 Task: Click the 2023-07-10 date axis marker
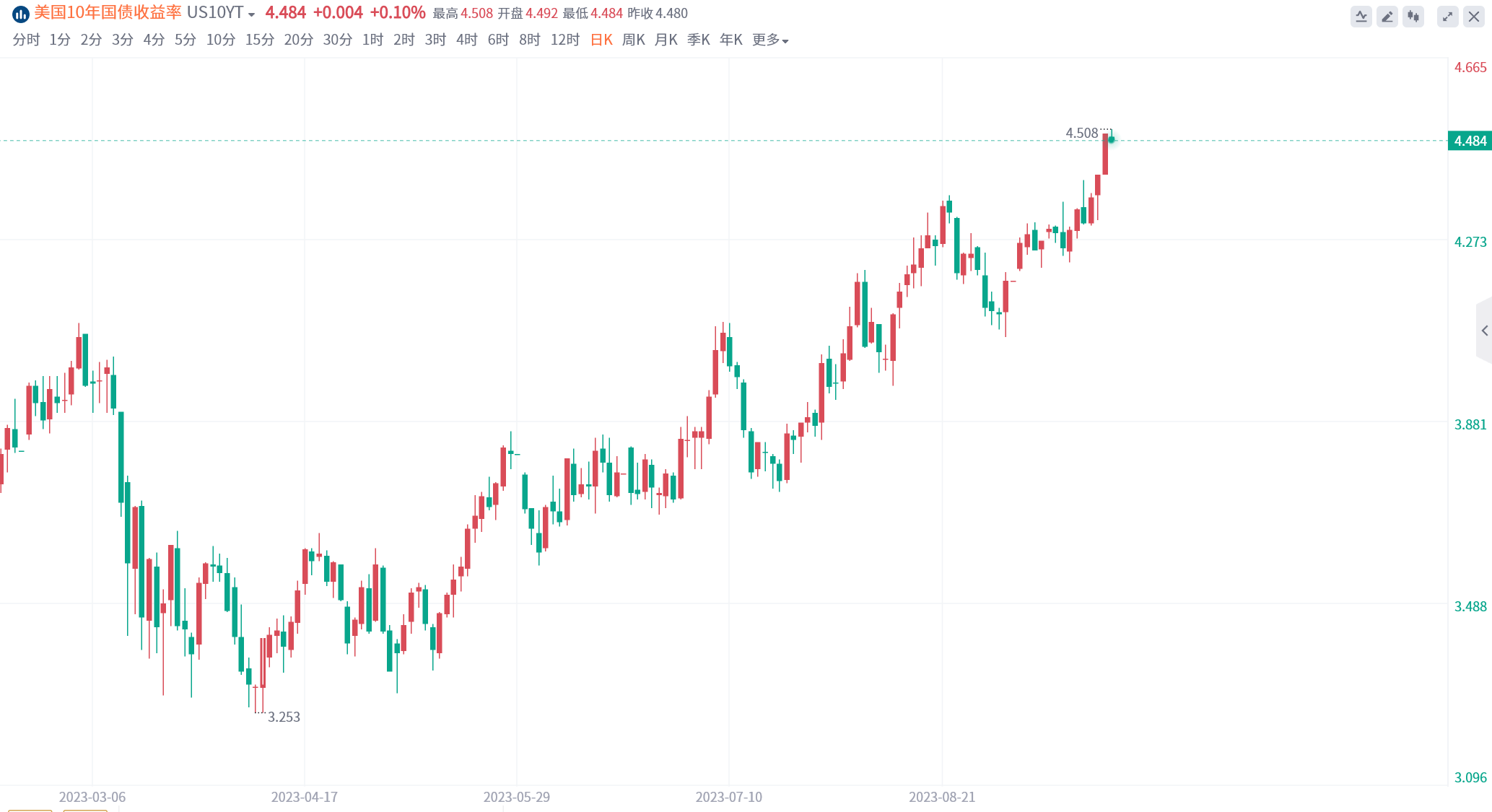[728, 797]
